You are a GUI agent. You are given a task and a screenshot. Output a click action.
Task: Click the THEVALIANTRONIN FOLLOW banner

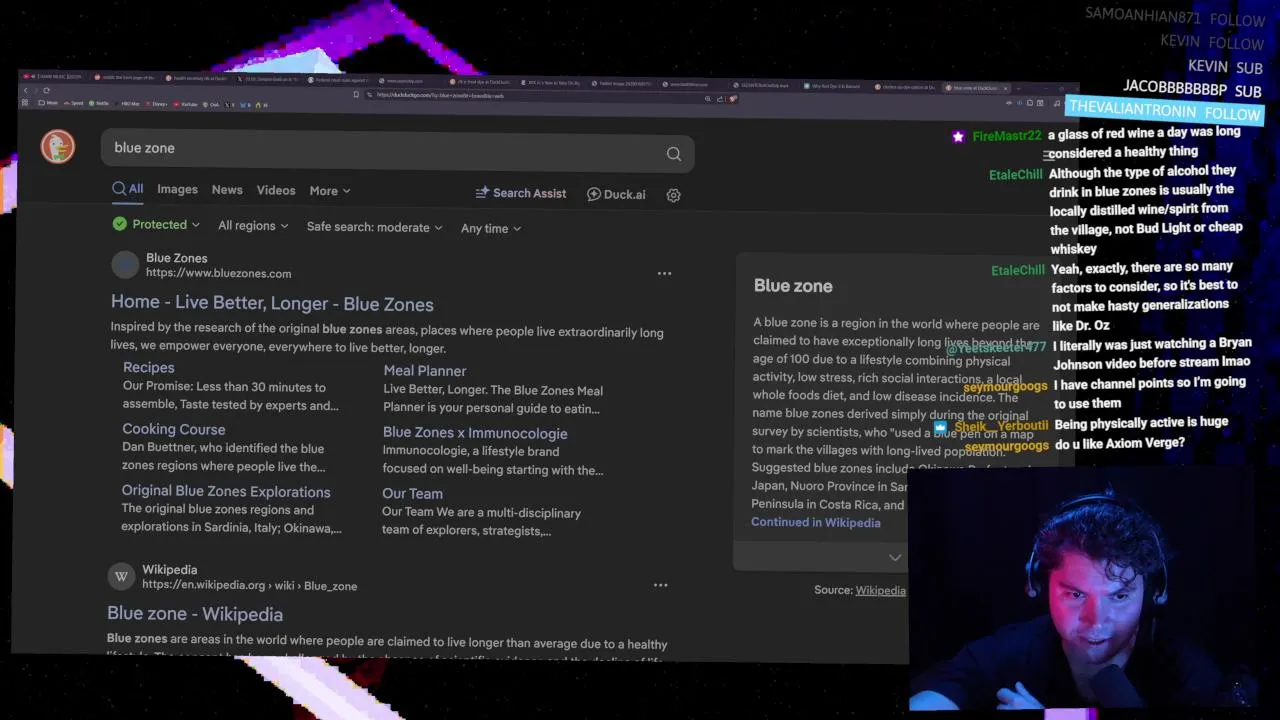1165,111
